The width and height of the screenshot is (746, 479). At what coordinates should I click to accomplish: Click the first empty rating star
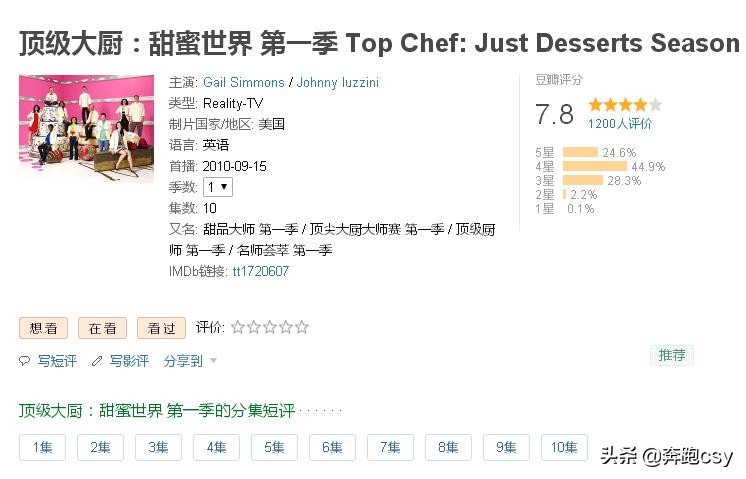[x=238, y=327]
